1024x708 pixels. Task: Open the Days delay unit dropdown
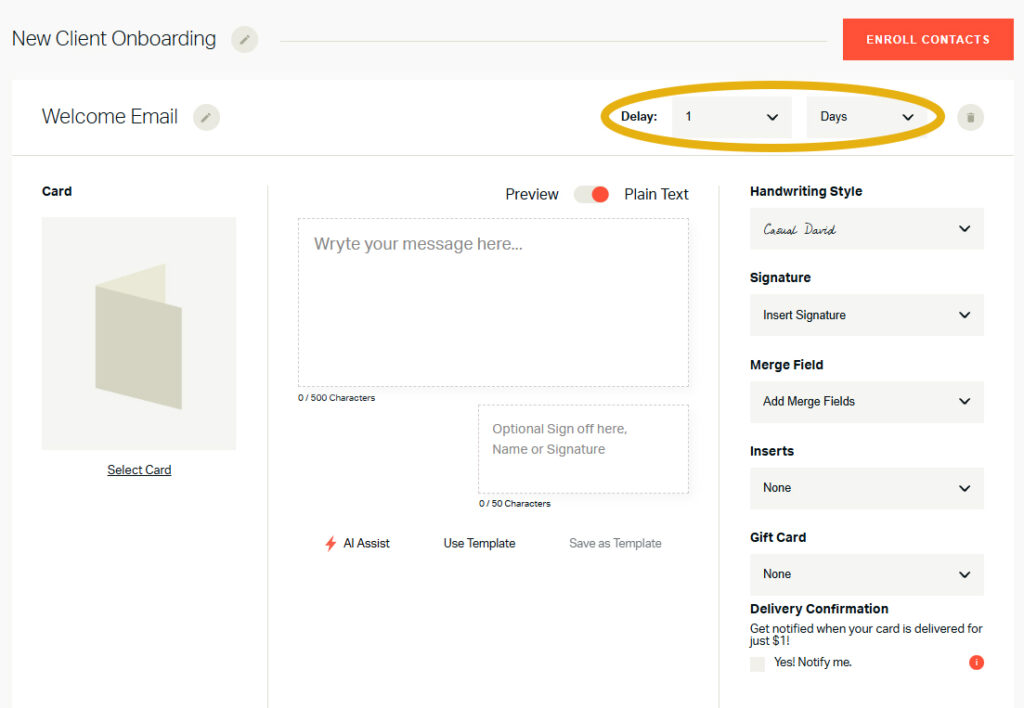click(866, 117)
